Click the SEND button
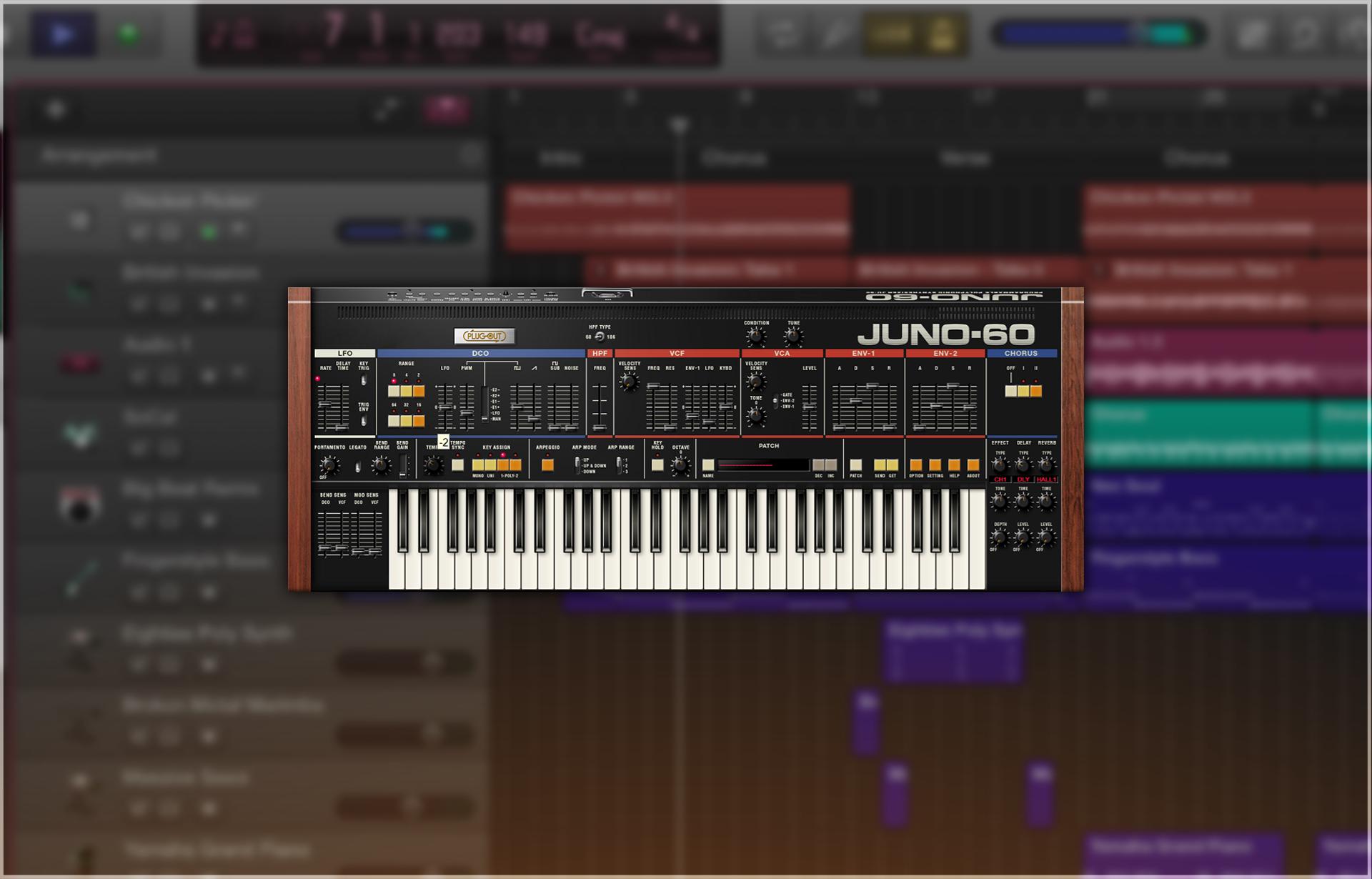 (x=880, y=465)
